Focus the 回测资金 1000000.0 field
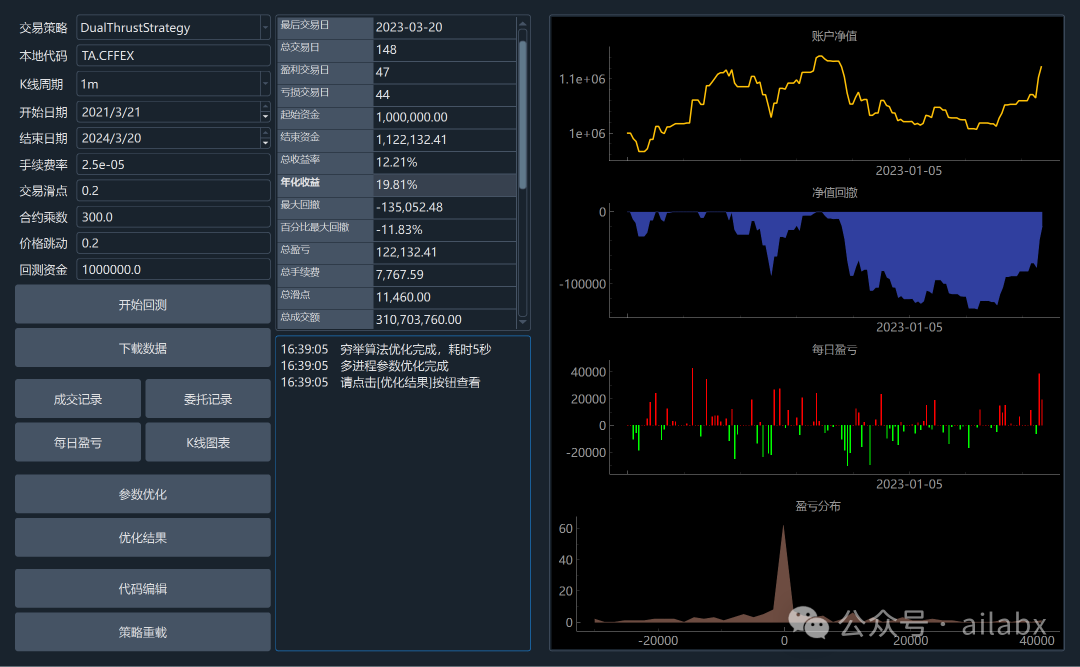This screenshot has height=667, width=1080. point(173,269)
